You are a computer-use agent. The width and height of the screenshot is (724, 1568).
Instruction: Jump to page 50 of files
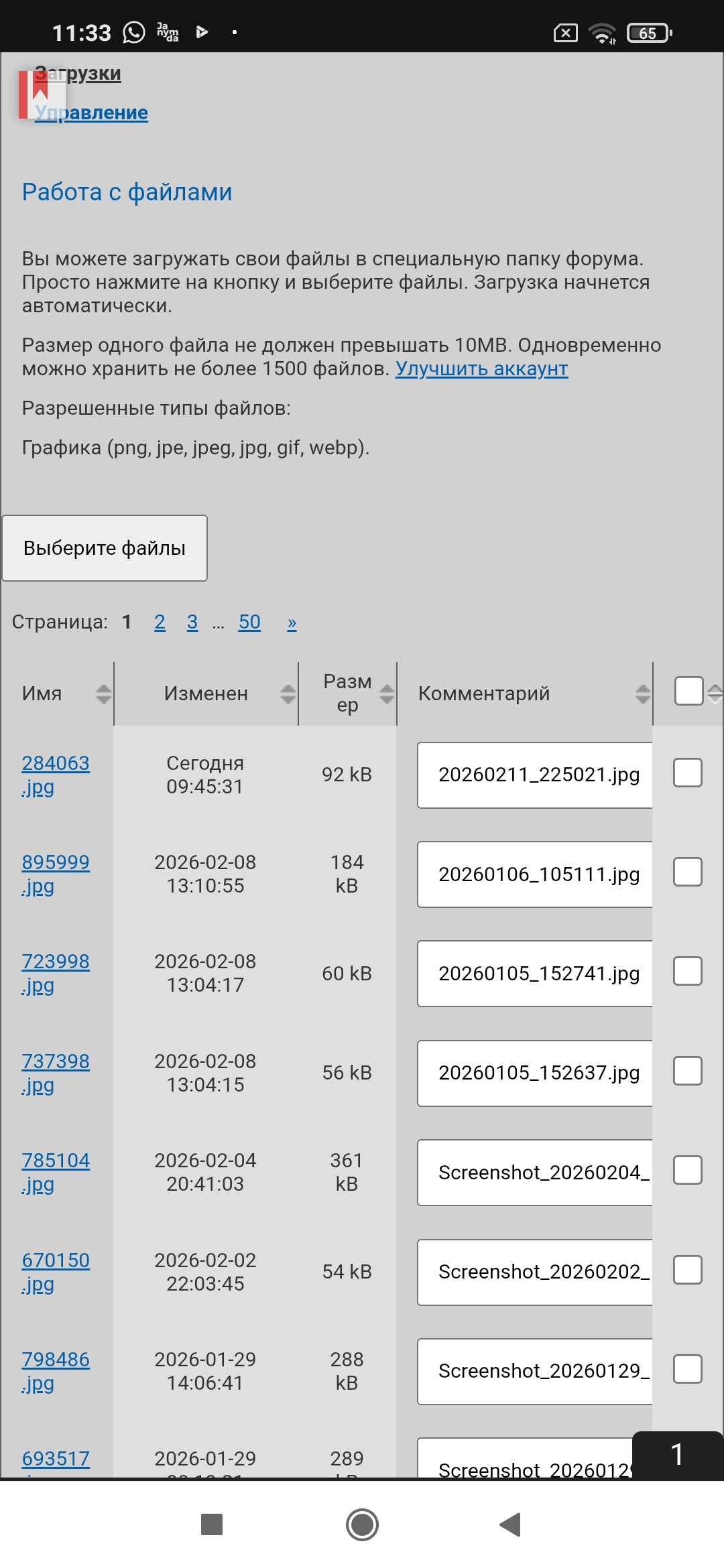point(249,622)
